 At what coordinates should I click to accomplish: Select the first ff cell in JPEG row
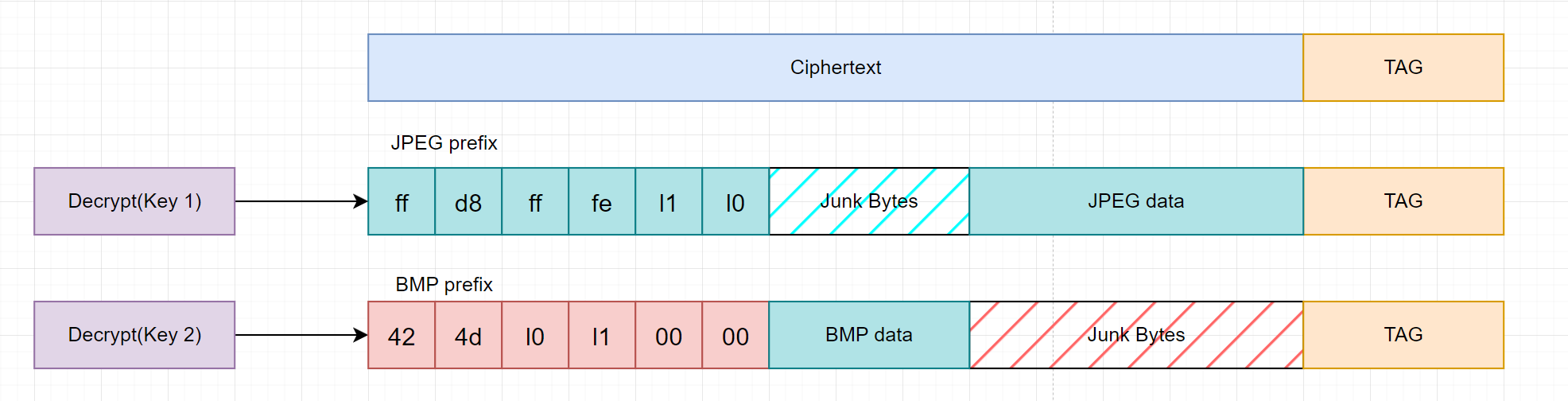point(402,202)
